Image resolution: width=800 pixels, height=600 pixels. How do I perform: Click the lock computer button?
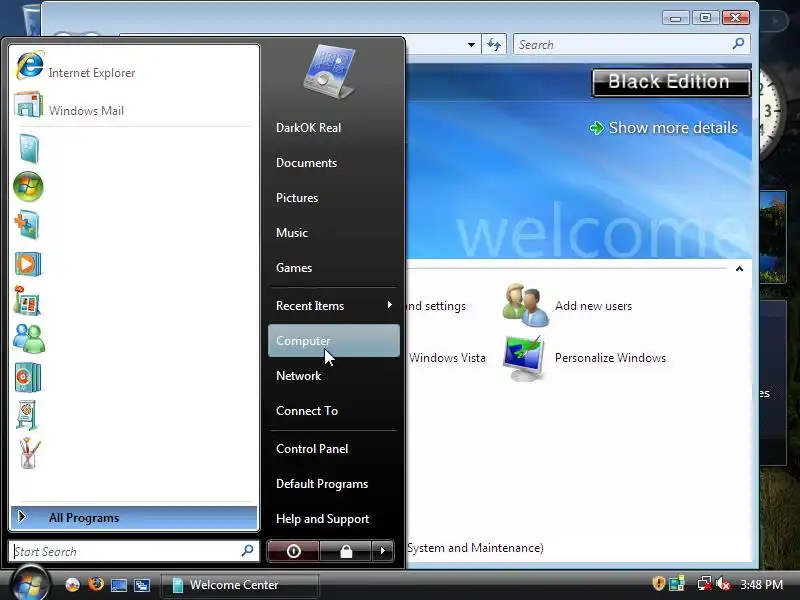point(346,551)
